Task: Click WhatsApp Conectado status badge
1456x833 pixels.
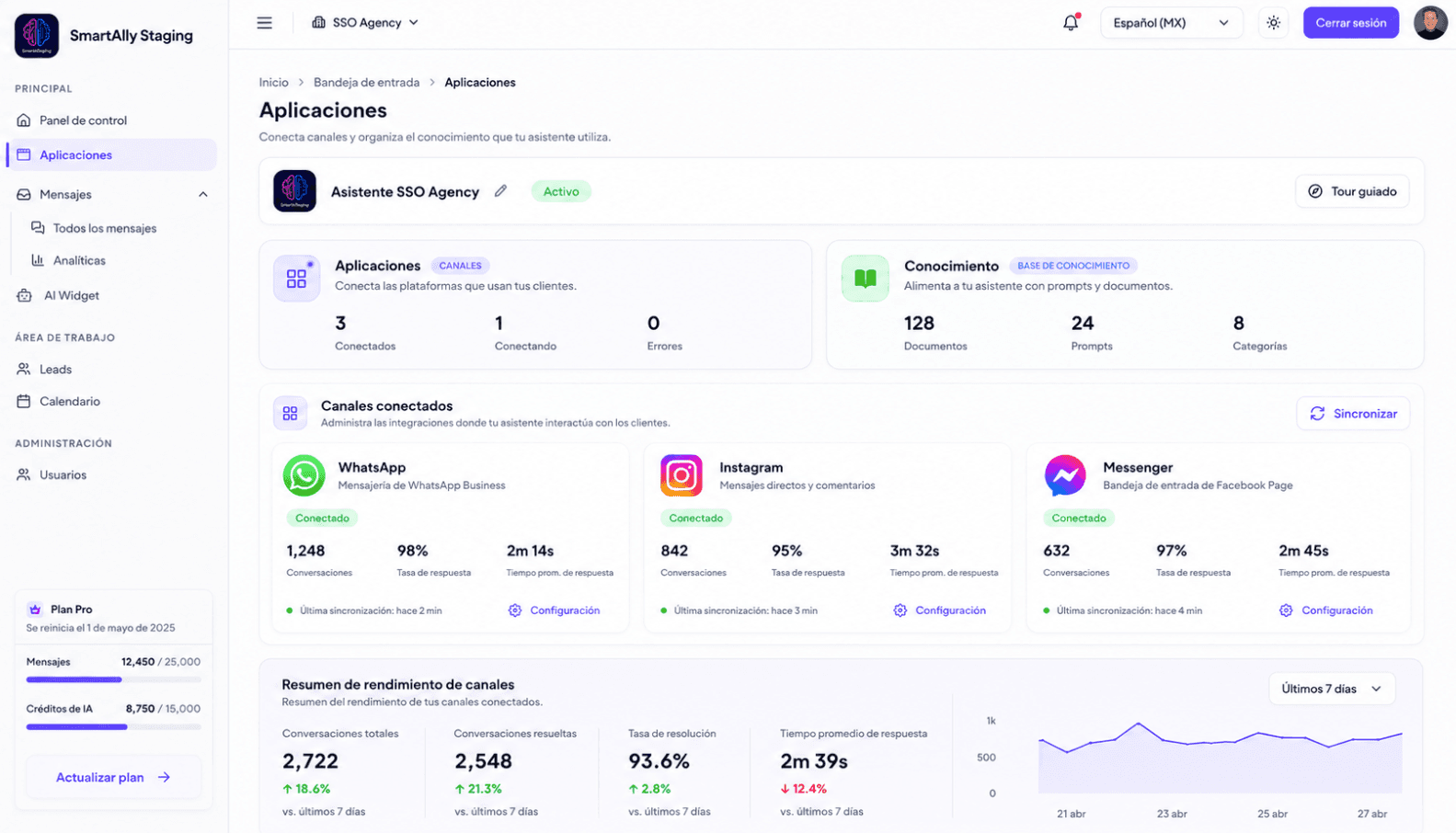Action: pos(322,518)
